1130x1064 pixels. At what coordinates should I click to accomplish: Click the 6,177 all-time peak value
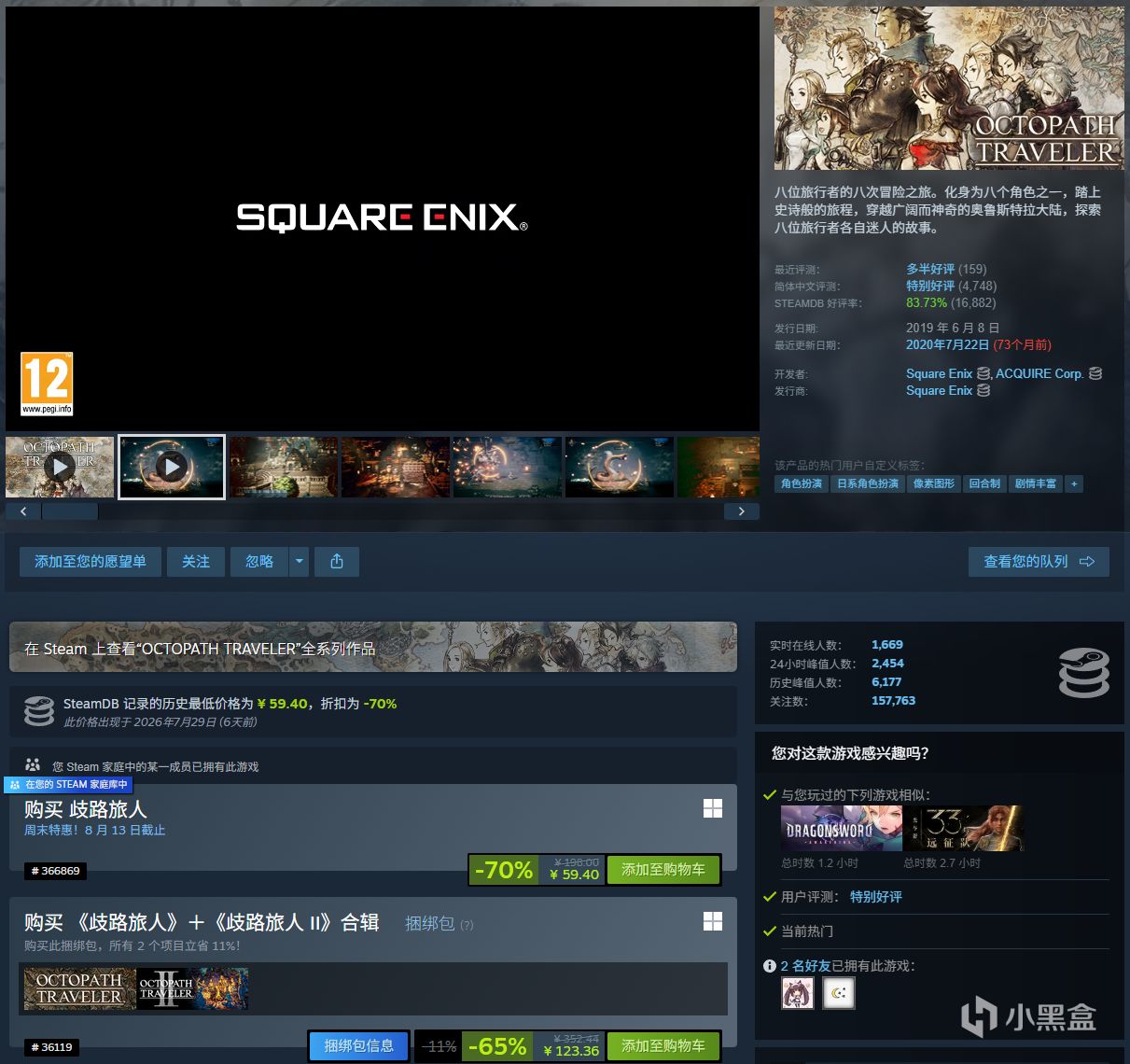886,682
